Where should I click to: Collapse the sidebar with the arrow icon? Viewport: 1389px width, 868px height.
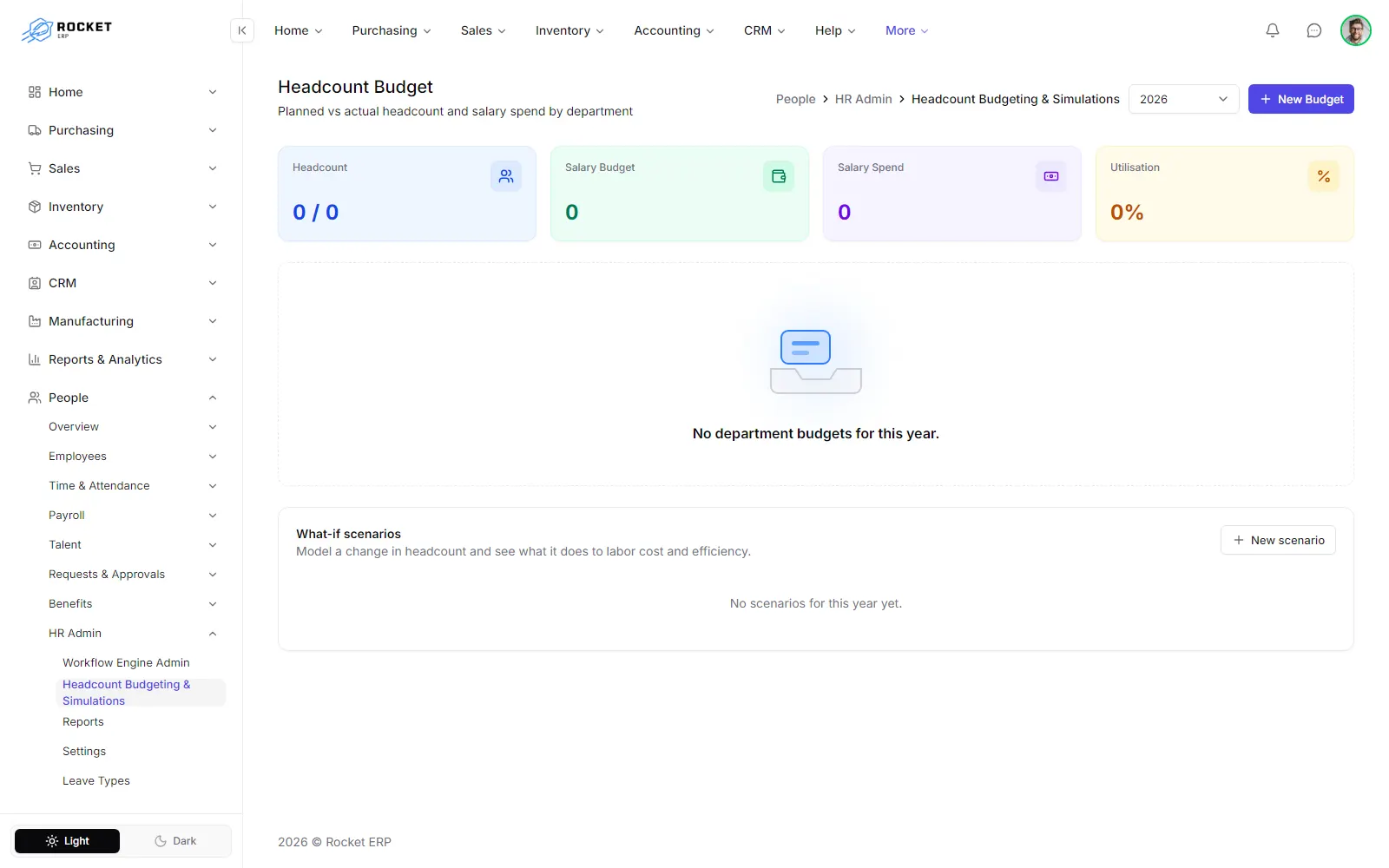tap(242, 30)
